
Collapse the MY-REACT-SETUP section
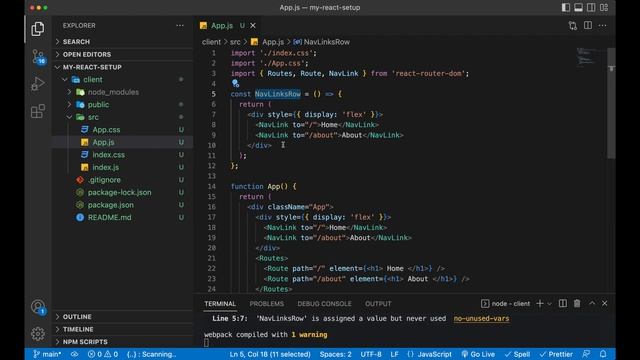click(x=122, y=67)
